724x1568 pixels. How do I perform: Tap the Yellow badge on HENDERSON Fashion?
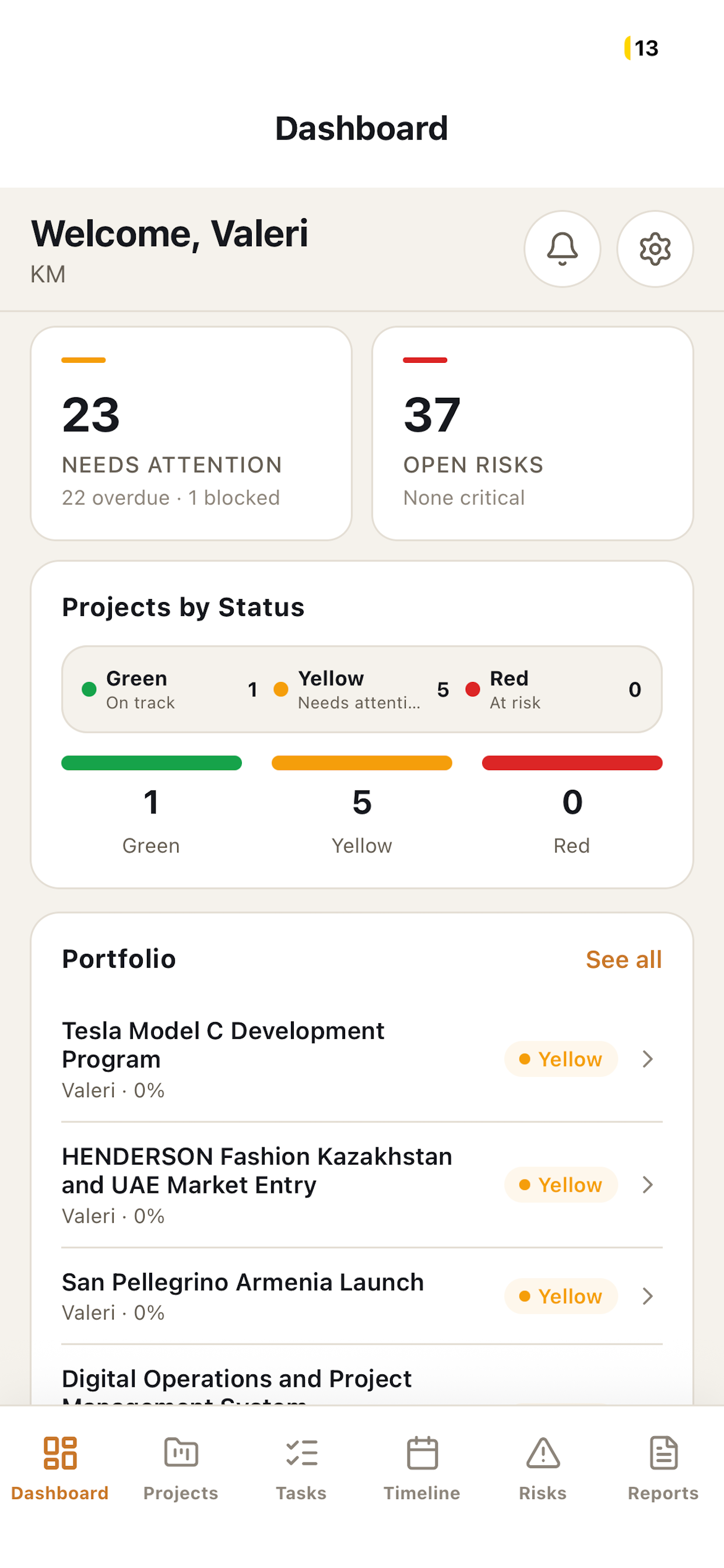[x=561, y=1185]
